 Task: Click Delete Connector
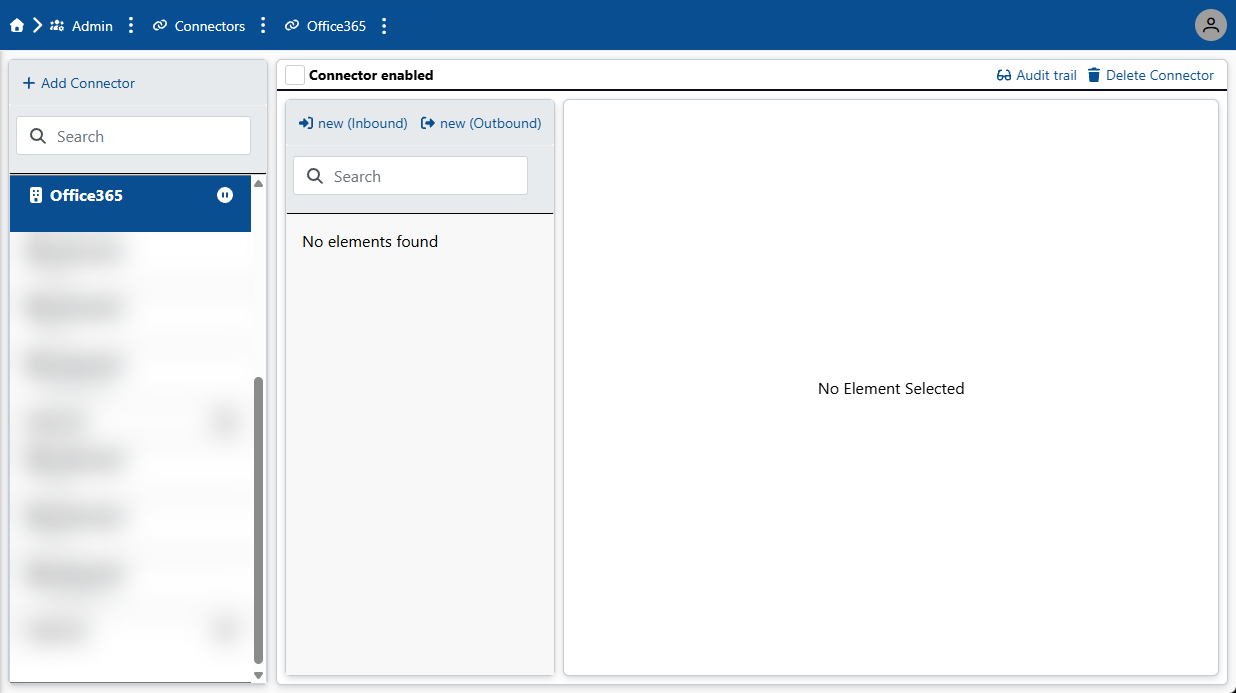(x=1159, y=75)
